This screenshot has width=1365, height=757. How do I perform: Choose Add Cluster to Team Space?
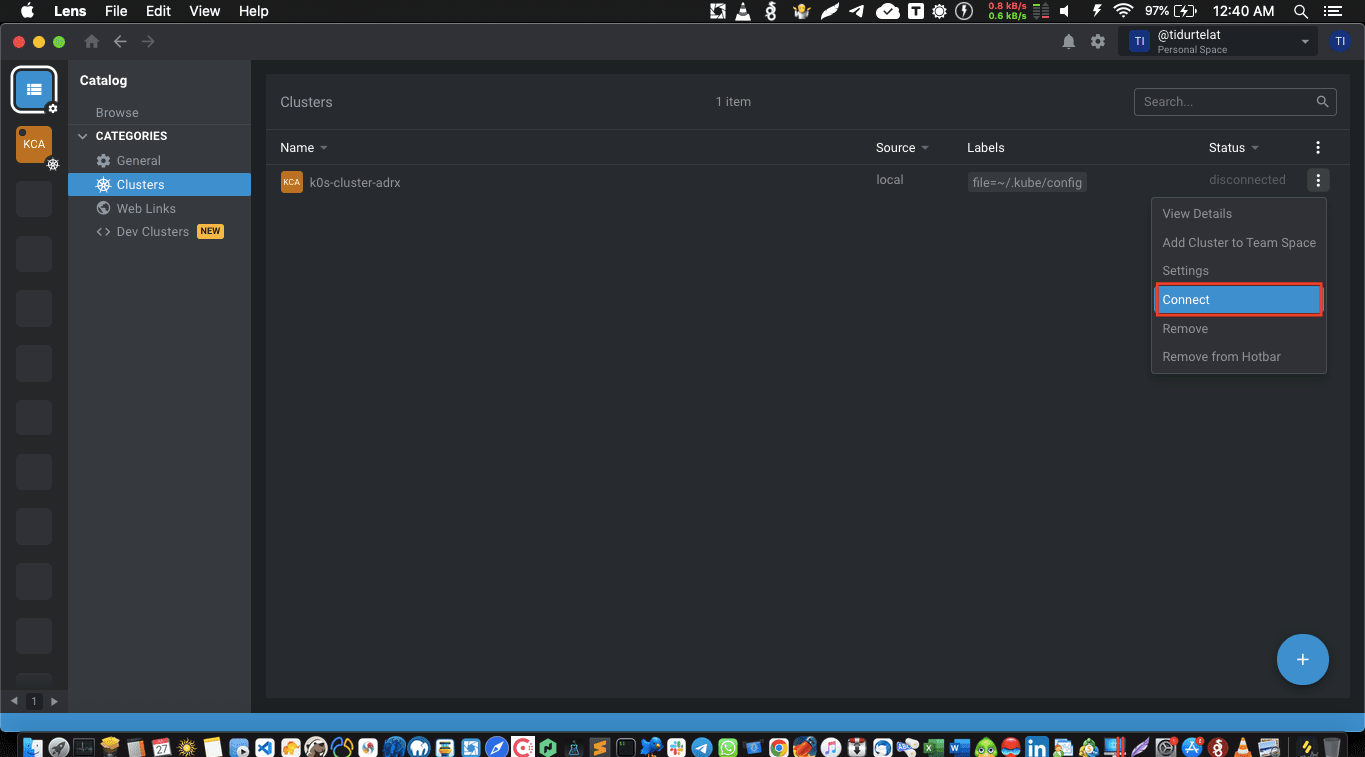[1239, 243]
